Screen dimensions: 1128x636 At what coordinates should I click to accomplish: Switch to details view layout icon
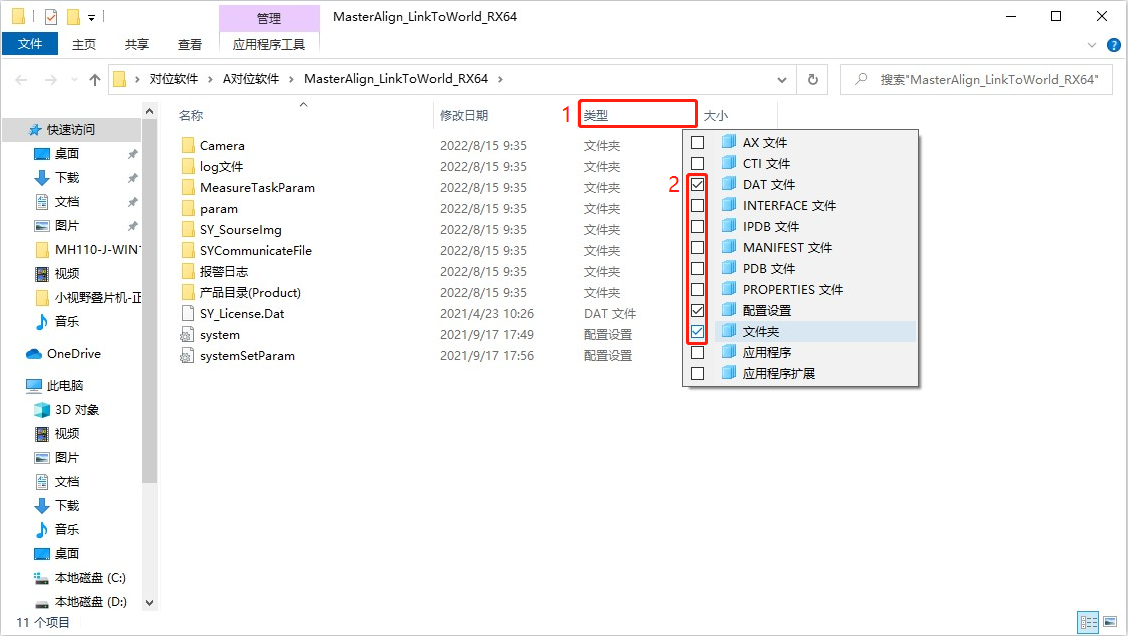1087,622
